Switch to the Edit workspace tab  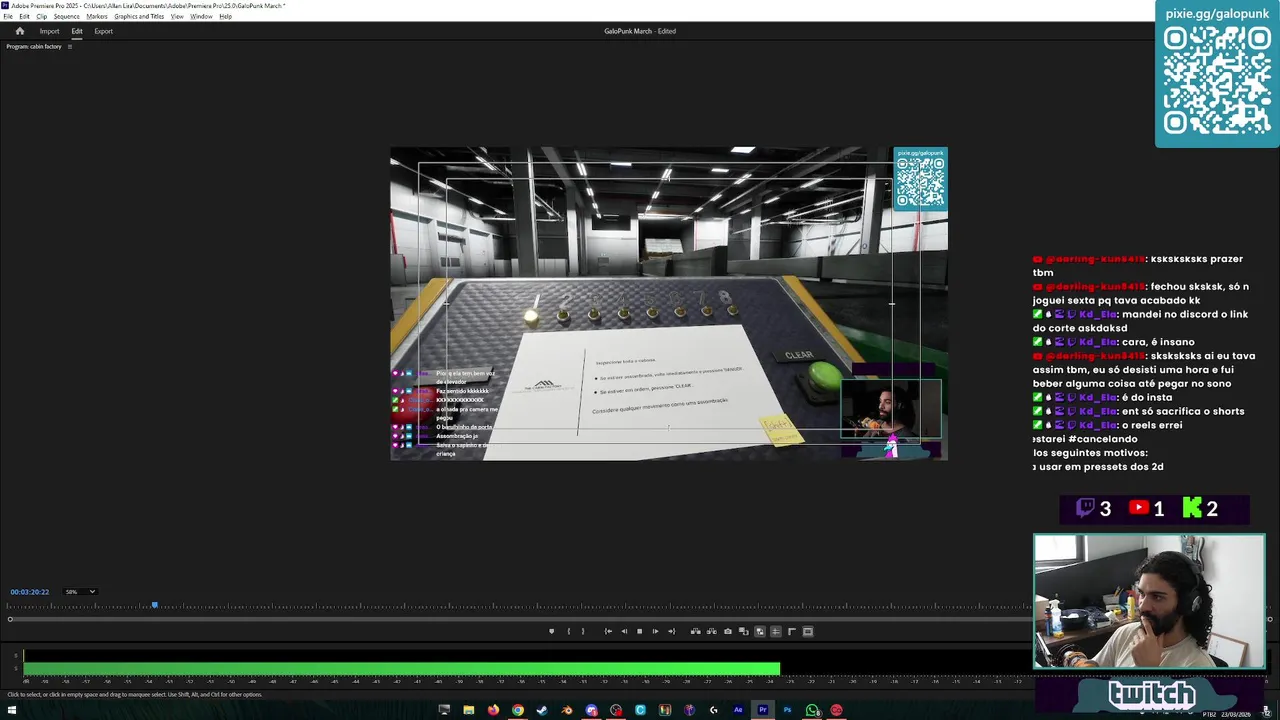pyautogui.click(x=77, y=31)
